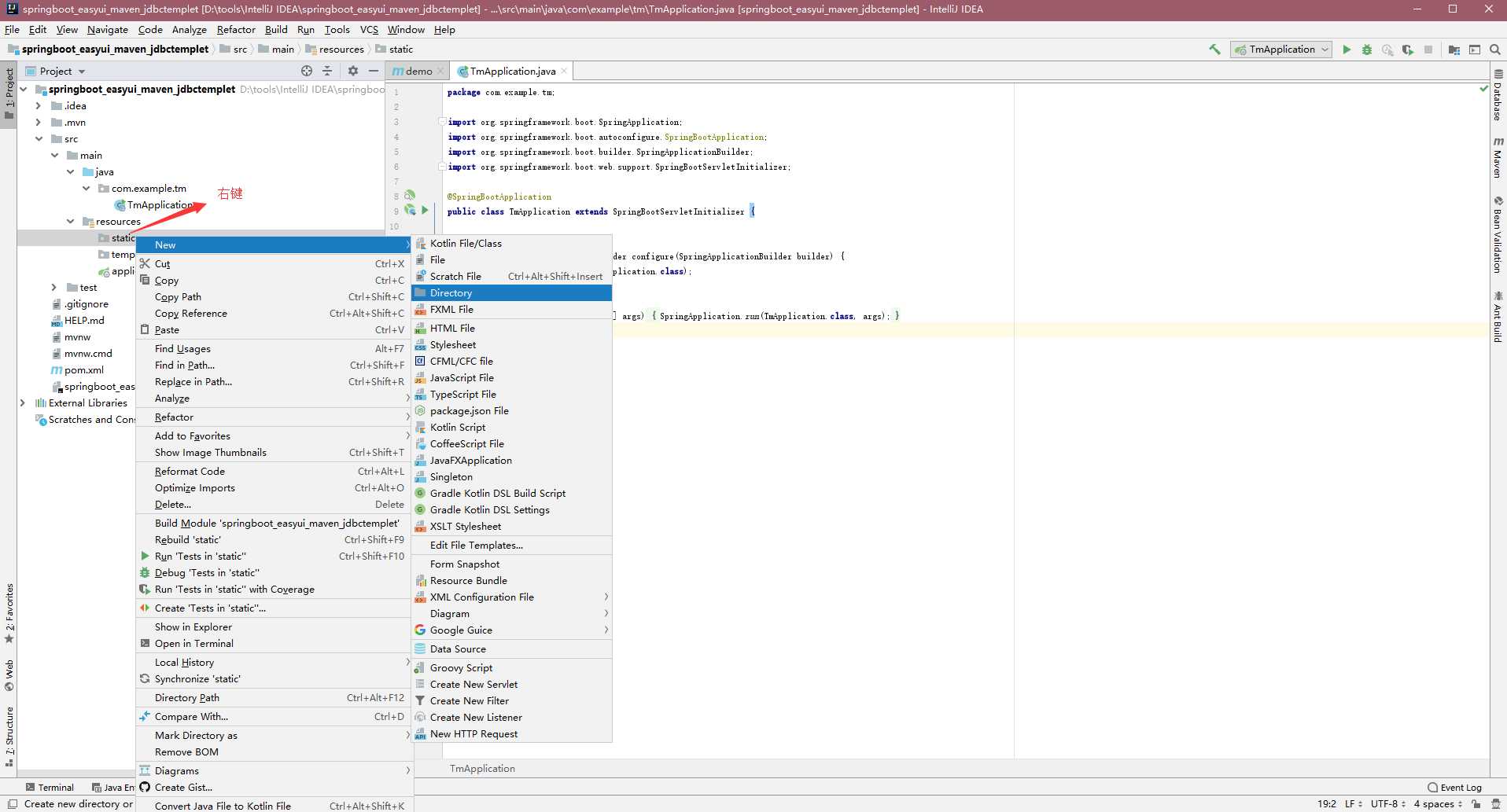
Task: Select Directory in the New submenu
Action: click(x=512, y=292)
